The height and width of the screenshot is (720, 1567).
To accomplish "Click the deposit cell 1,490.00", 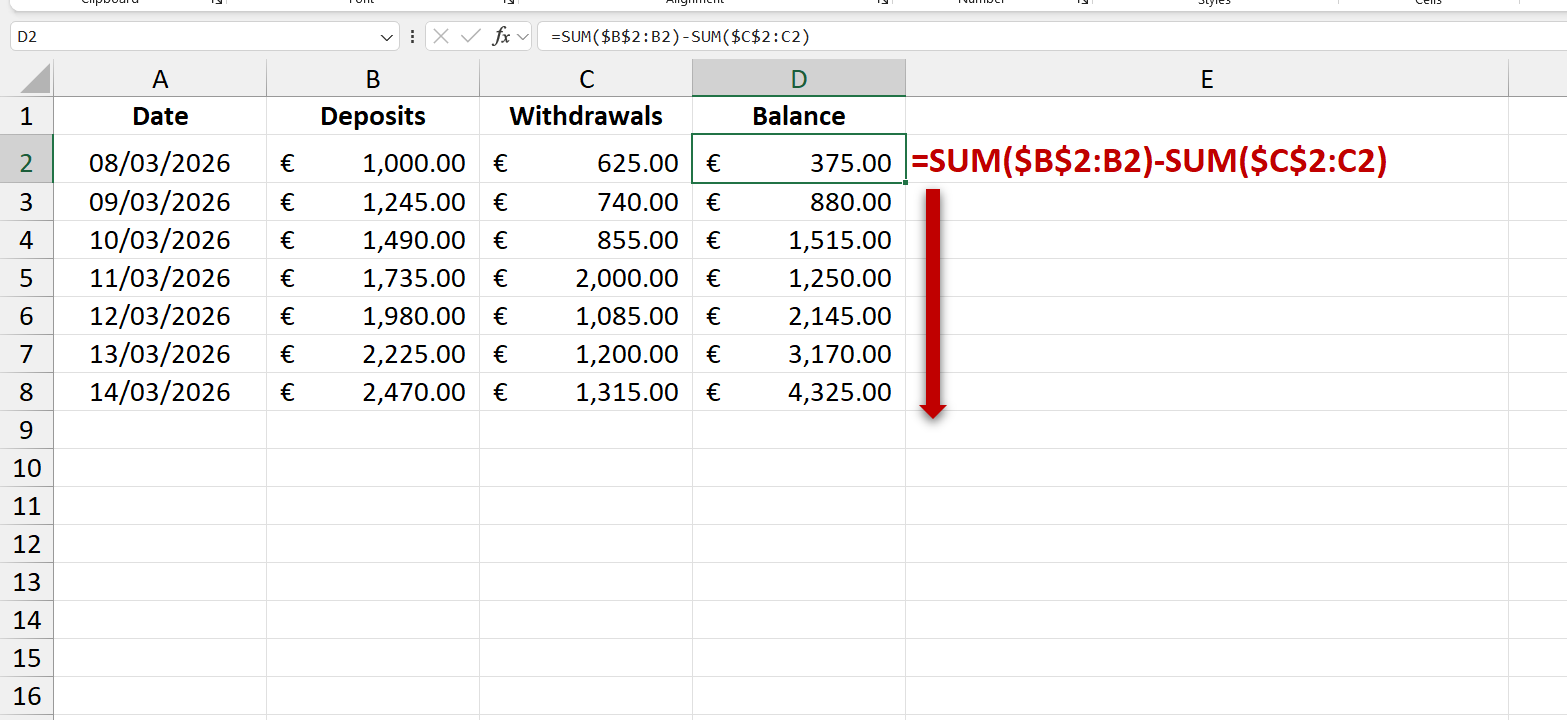I will tap(373, 240).
